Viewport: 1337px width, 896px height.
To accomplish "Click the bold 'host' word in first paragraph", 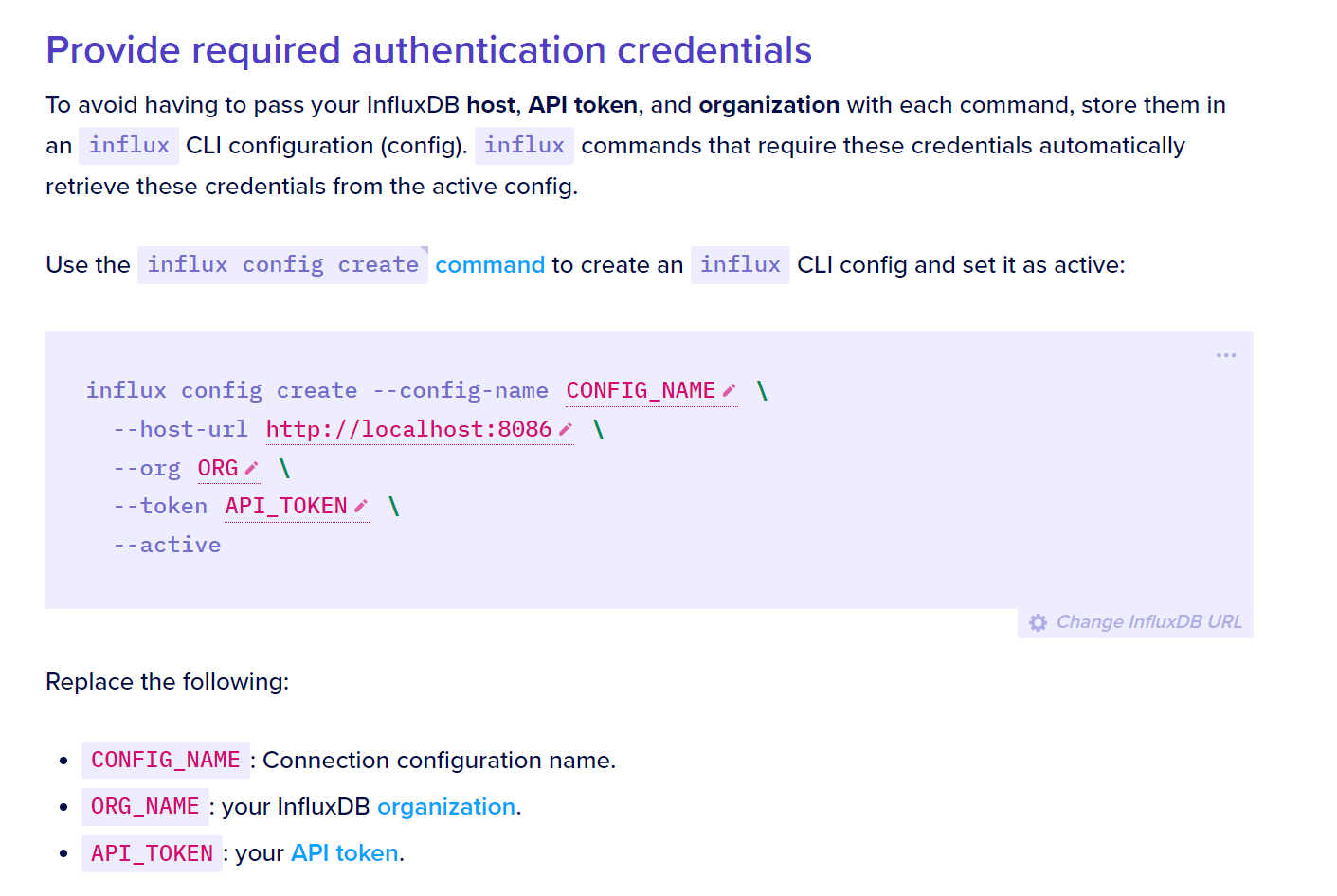I will 491,105.
